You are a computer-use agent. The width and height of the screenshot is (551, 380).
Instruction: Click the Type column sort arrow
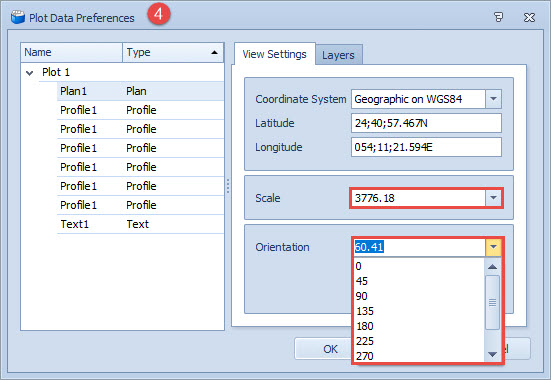[214, 52]
